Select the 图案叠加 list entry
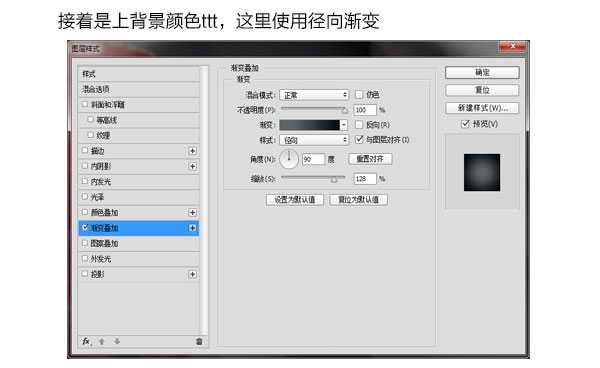 (x=139, y=243)
